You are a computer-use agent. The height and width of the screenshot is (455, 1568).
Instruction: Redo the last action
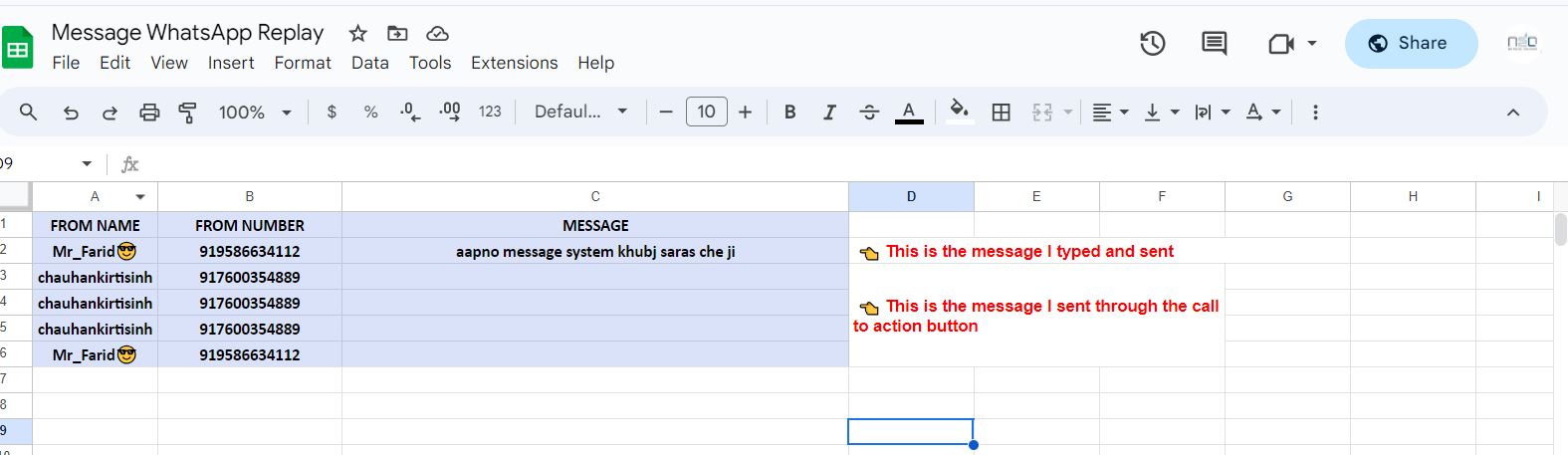(110, 112)
